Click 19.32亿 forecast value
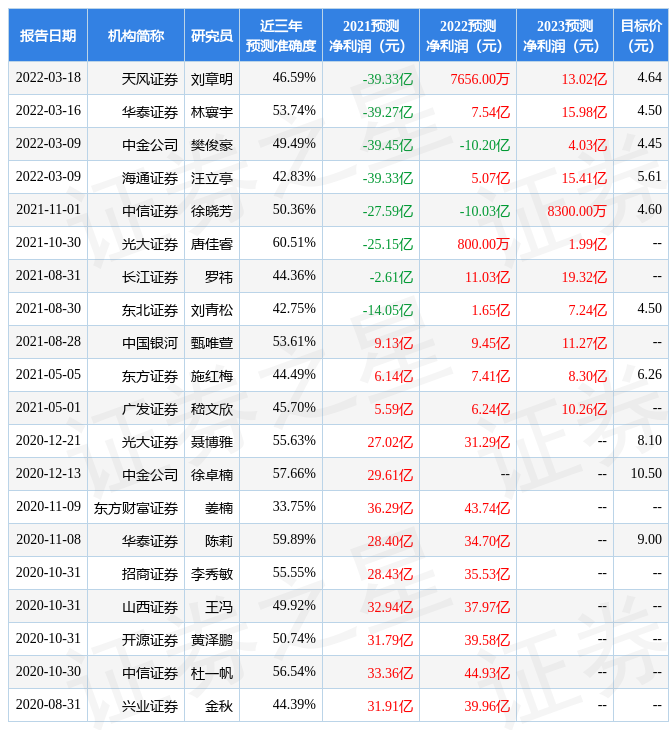Screen dimensions: 669x730 584,277
